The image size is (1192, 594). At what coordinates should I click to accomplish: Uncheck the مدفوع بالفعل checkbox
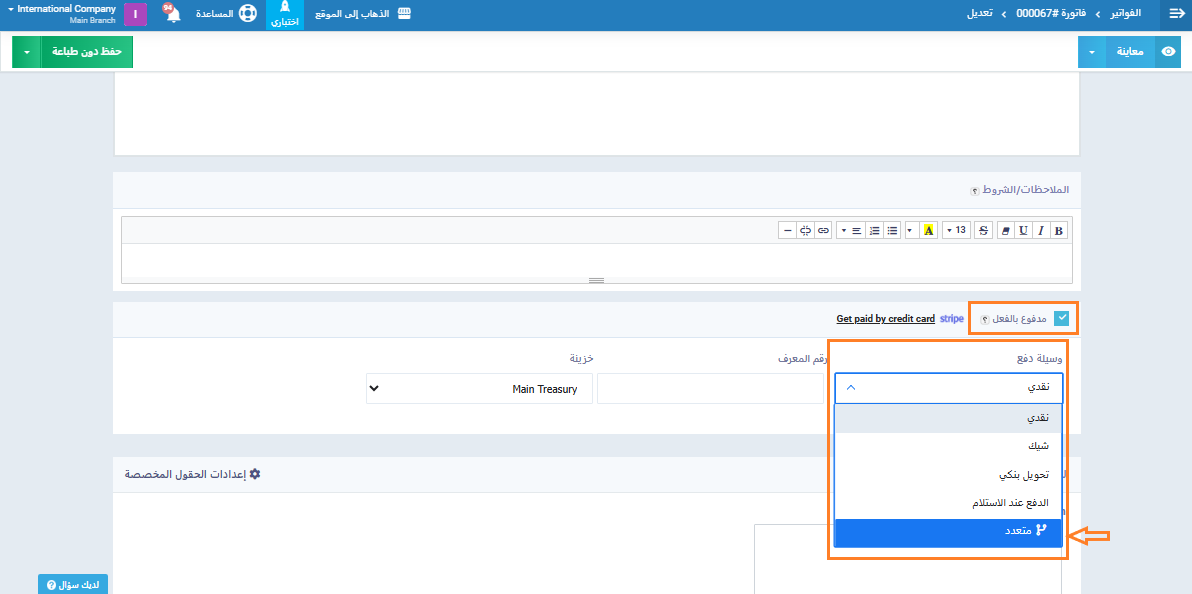point(1061,319)
